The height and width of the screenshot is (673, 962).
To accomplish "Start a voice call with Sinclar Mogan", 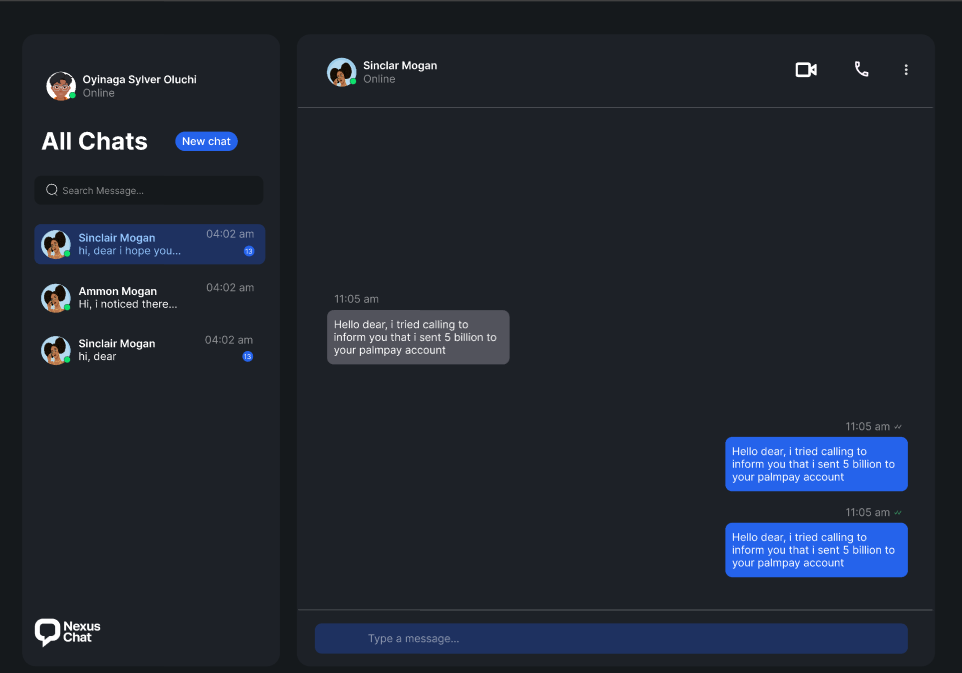I will pos(861,70).
